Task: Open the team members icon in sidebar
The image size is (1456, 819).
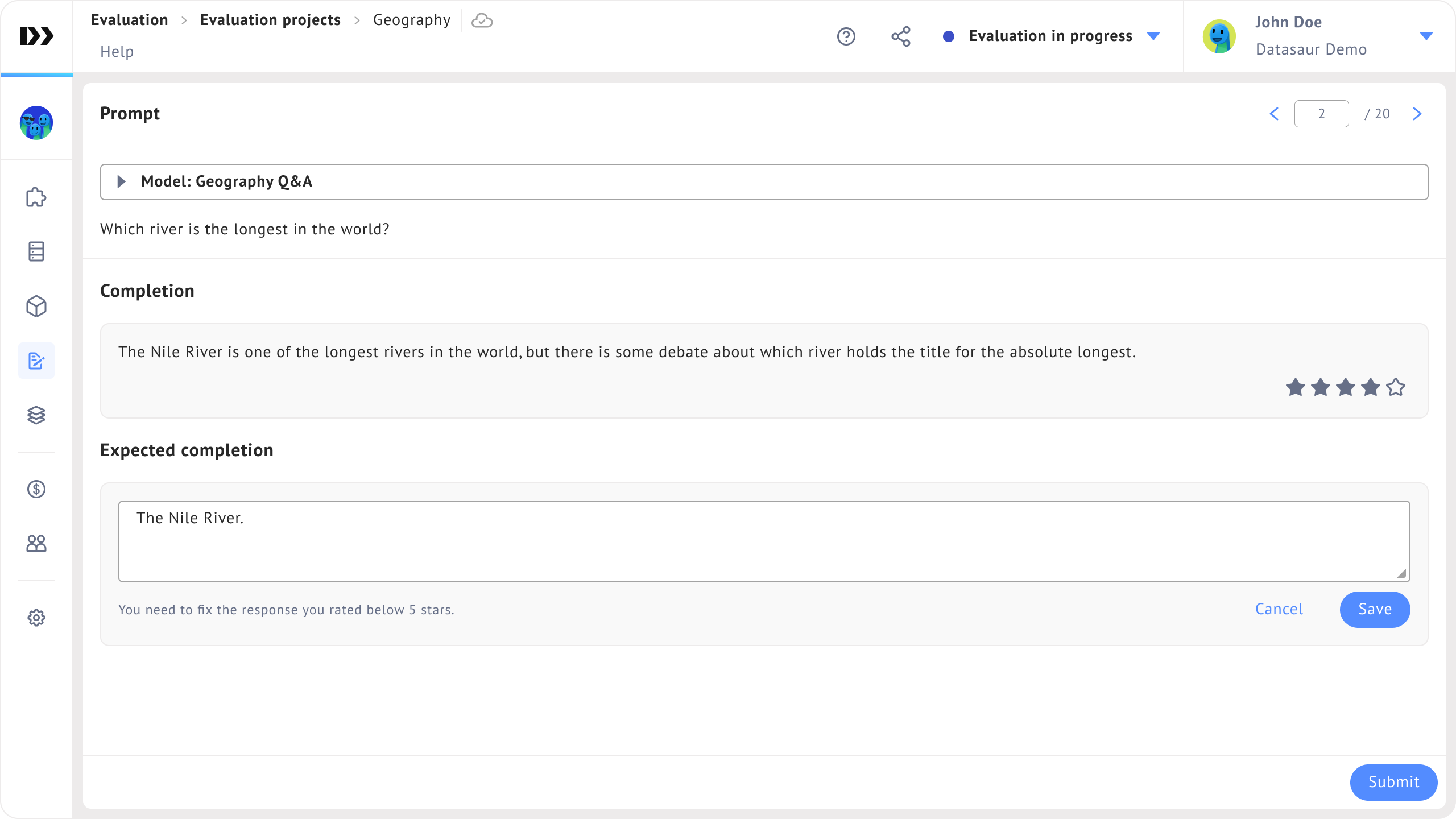Action: coord(36,544)
